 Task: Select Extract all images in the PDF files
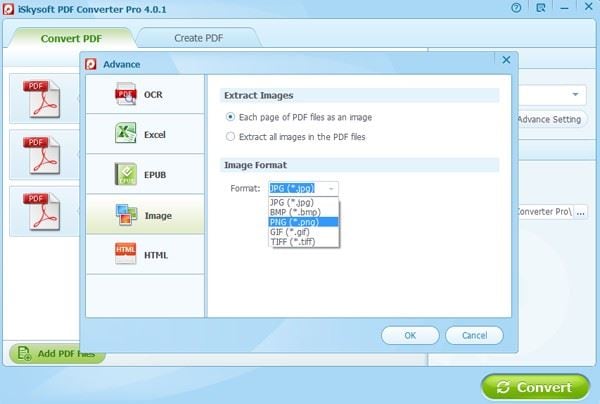[295, 137]
